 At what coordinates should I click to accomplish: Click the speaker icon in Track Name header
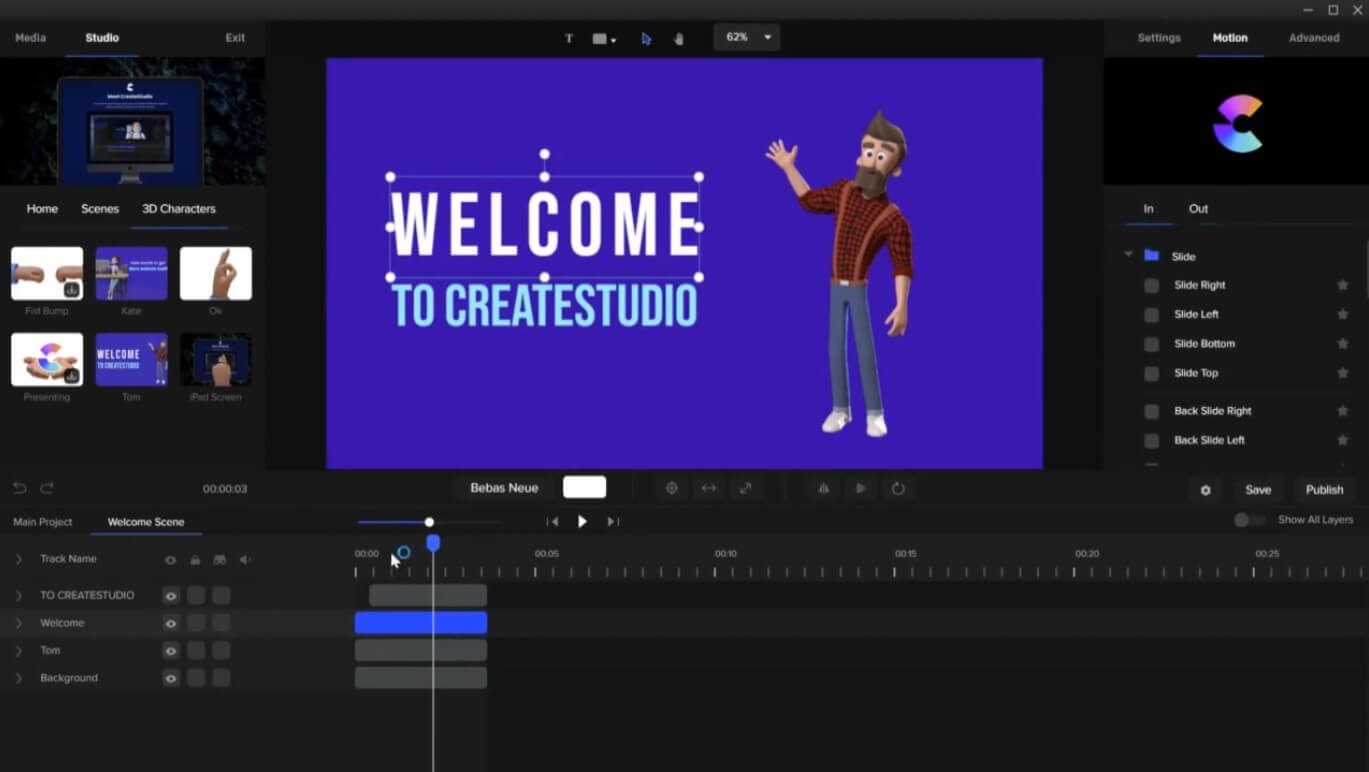[245, 560]
